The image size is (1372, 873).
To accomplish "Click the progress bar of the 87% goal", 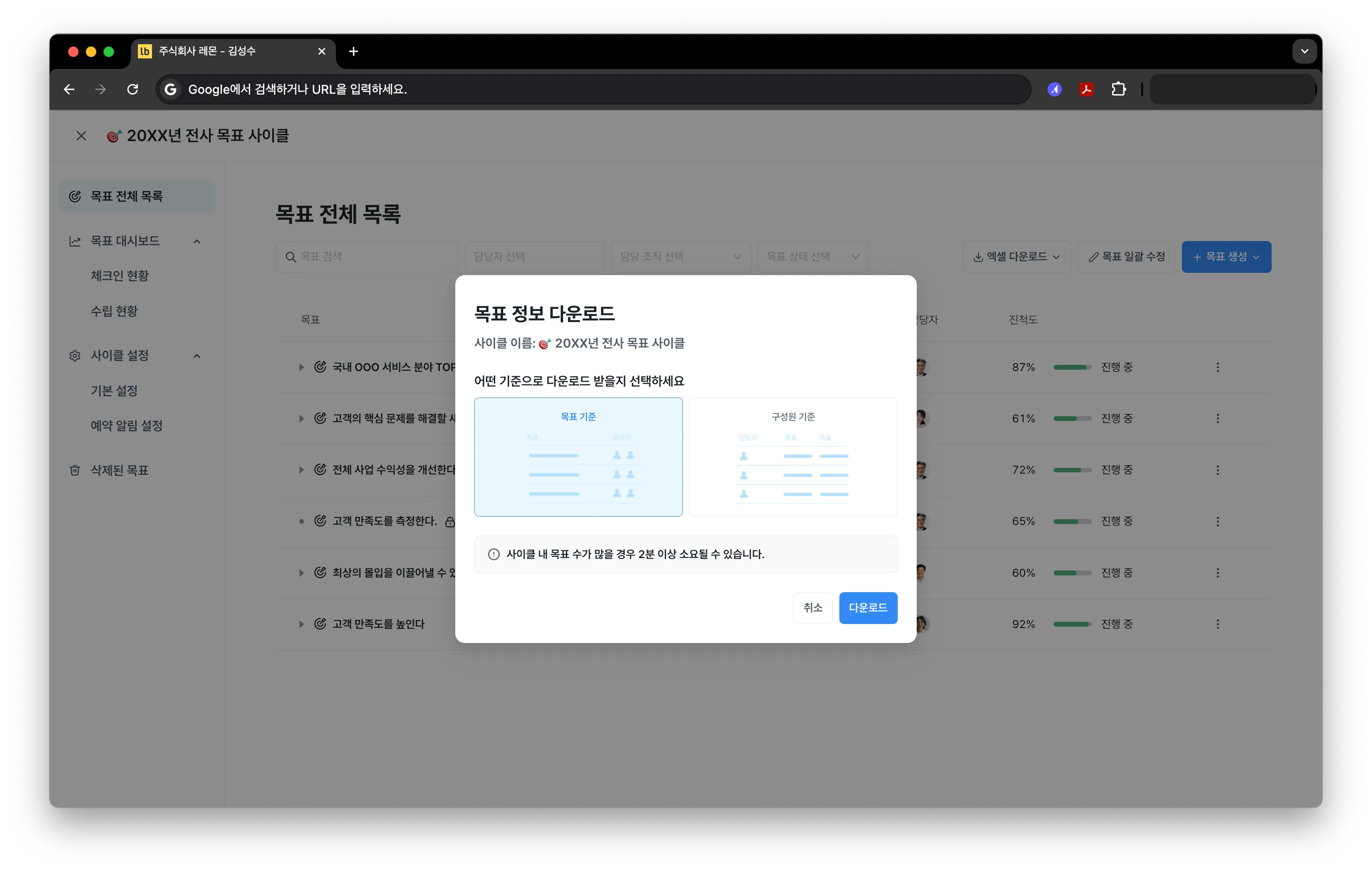I will coord(1072,367).
